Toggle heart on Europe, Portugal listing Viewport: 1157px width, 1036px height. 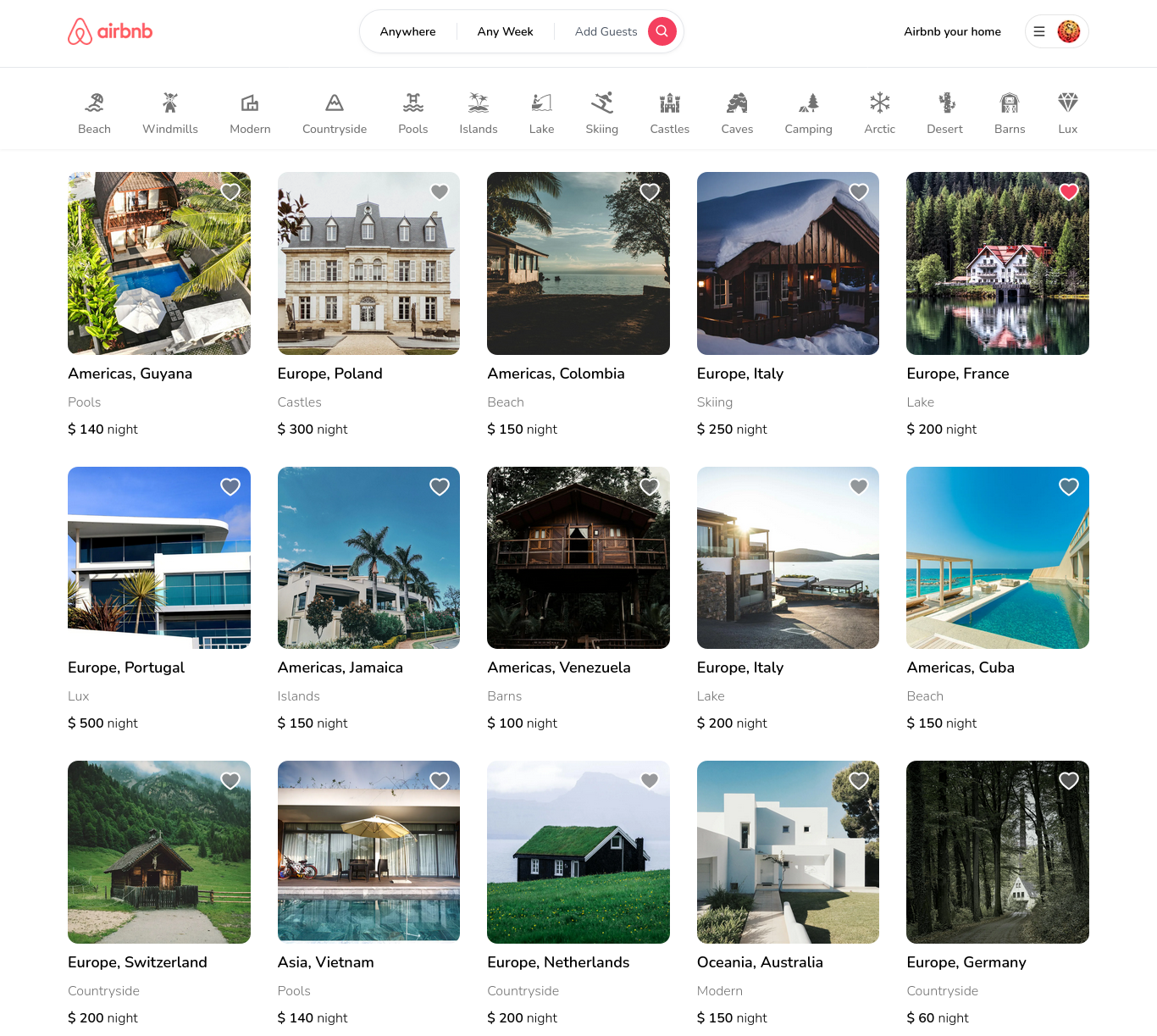tap(230, 487)
